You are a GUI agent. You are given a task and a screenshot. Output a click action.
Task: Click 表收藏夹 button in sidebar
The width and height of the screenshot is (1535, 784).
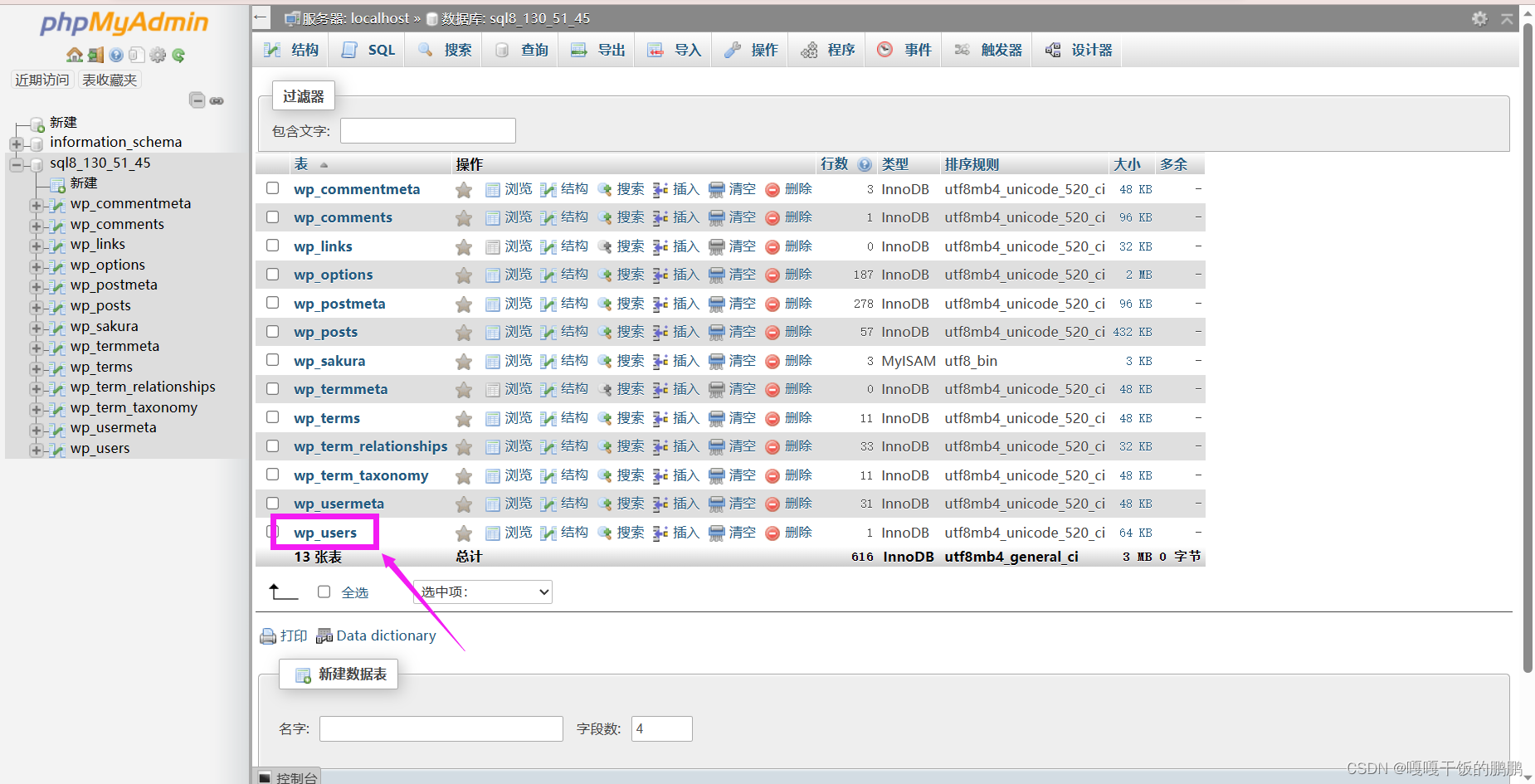click(x=110, y=80)
